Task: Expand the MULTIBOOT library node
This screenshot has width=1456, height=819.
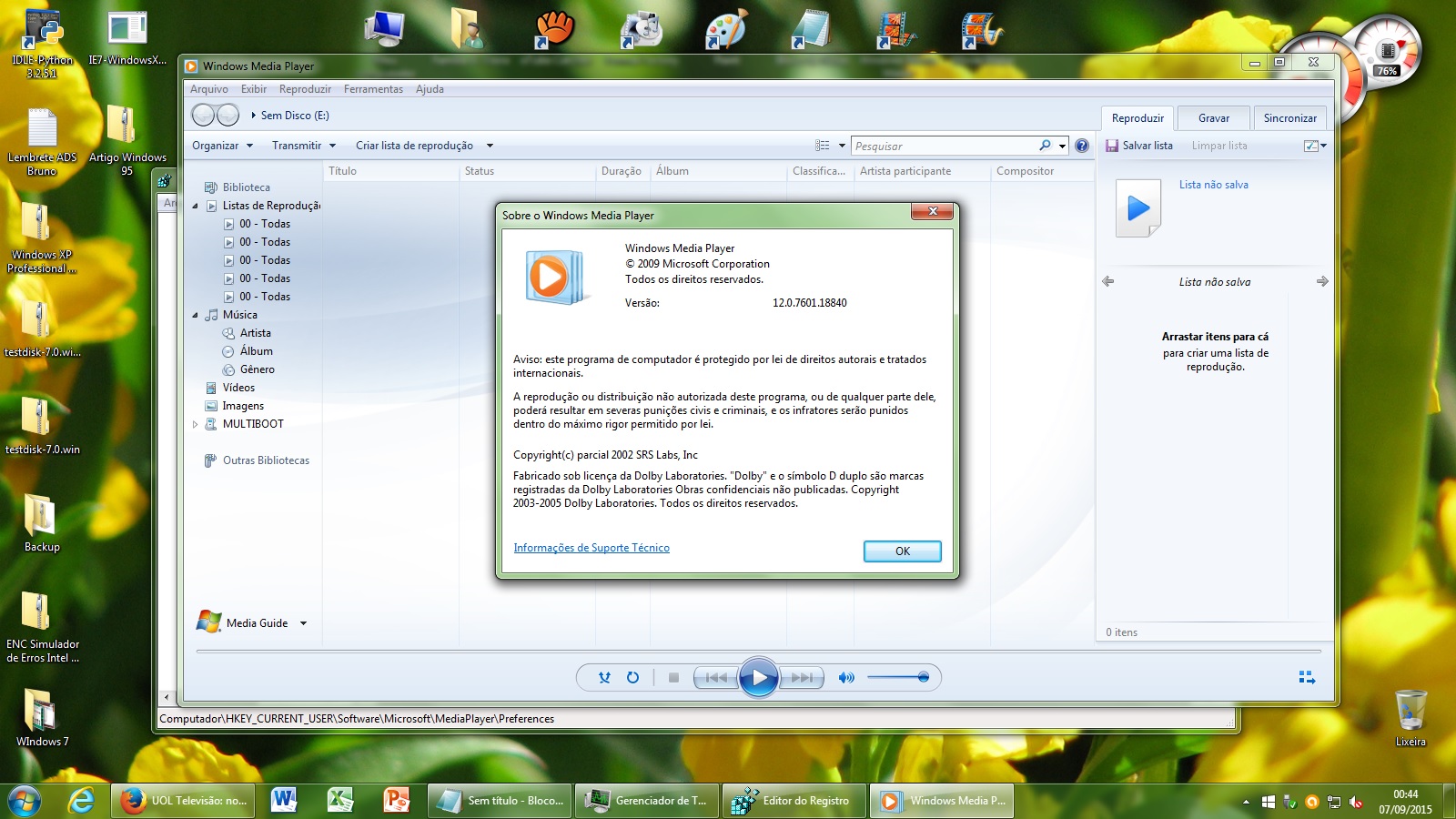Action: pos(195,423)
